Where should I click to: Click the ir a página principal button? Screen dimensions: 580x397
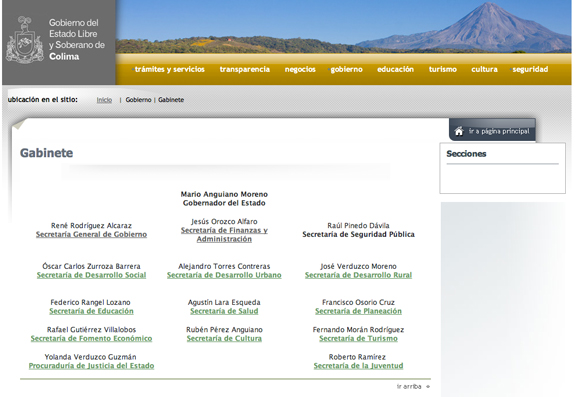(492, 130)
